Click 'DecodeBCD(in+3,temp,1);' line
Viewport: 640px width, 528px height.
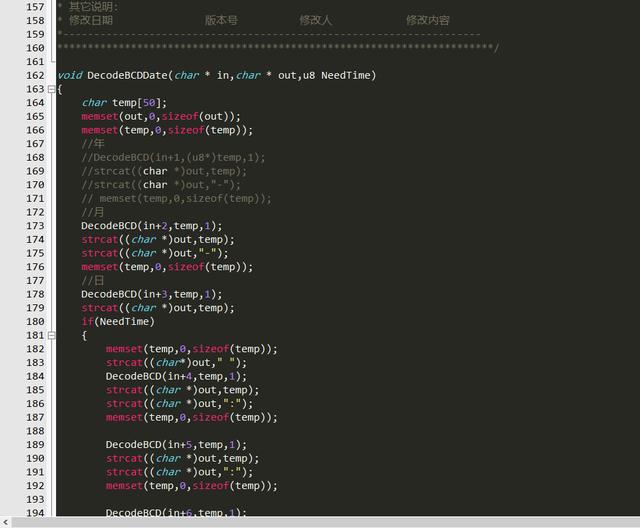click(x=151, y=294)
